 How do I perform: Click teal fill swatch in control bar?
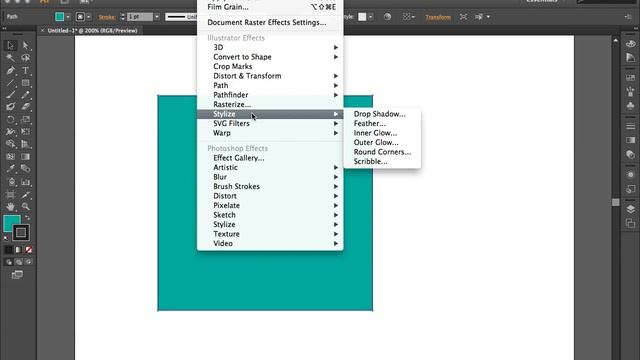(60, 17)
